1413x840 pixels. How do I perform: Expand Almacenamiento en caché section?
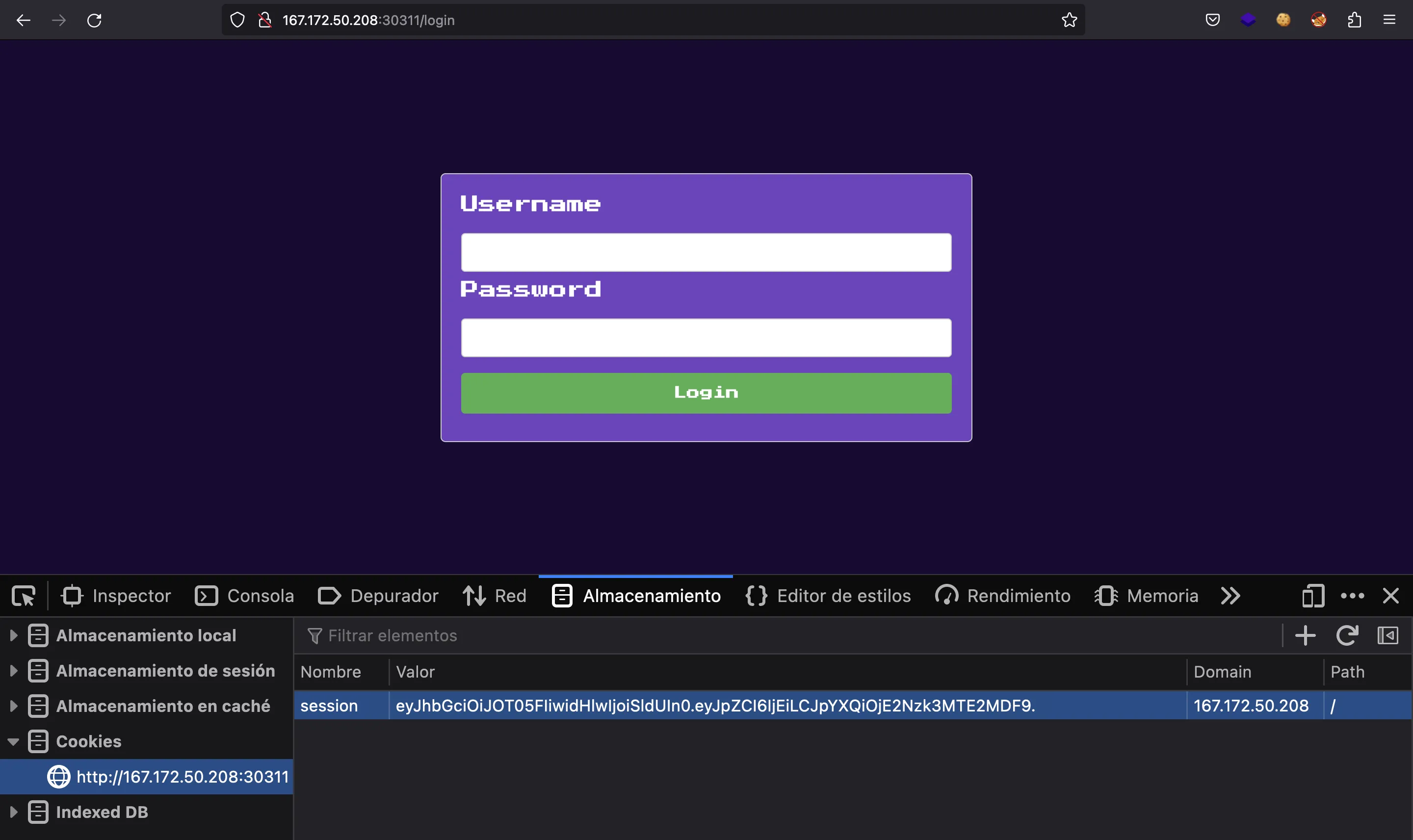pyautogui.click(x=13, y=705)
